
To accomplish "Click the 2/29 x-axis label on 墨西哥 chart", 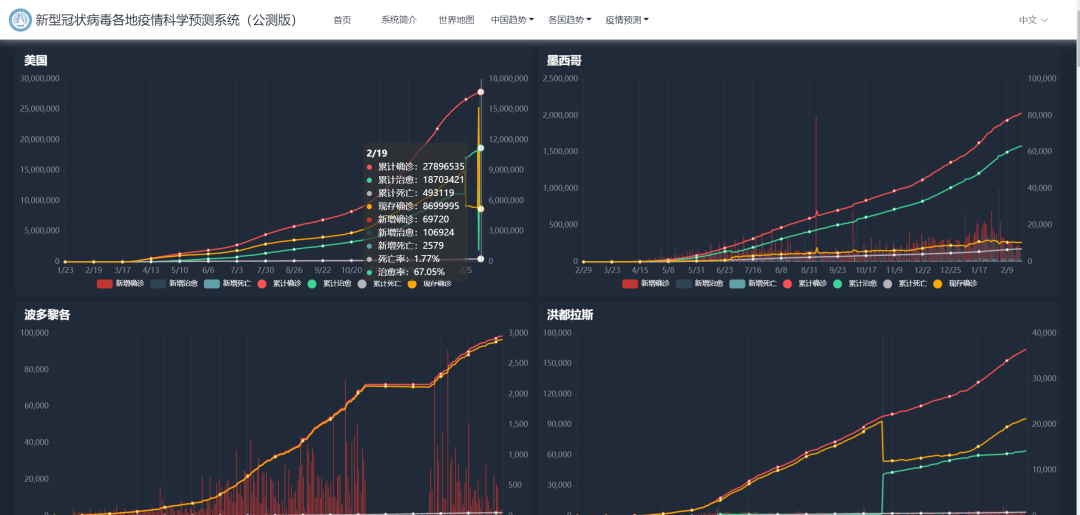I will 583,271.
